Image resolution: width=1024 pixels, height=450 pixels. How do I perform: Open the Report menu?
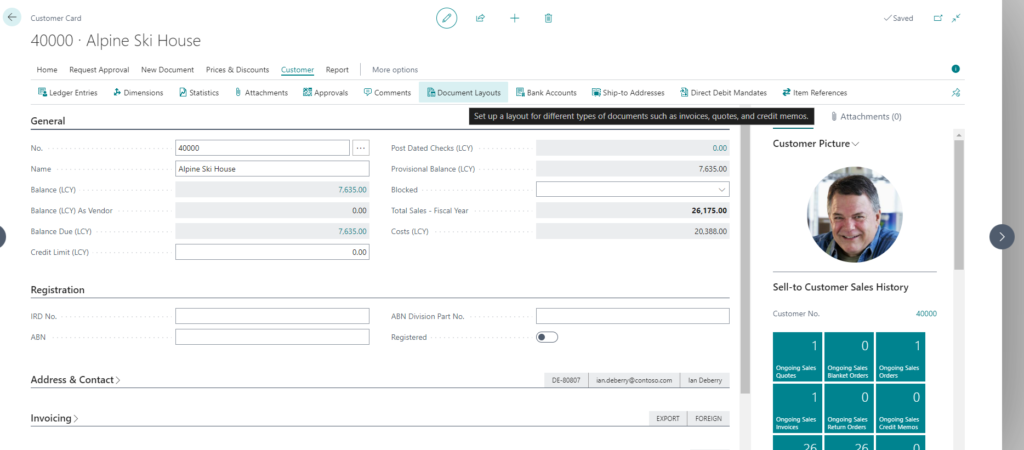(x=337, y=69)
